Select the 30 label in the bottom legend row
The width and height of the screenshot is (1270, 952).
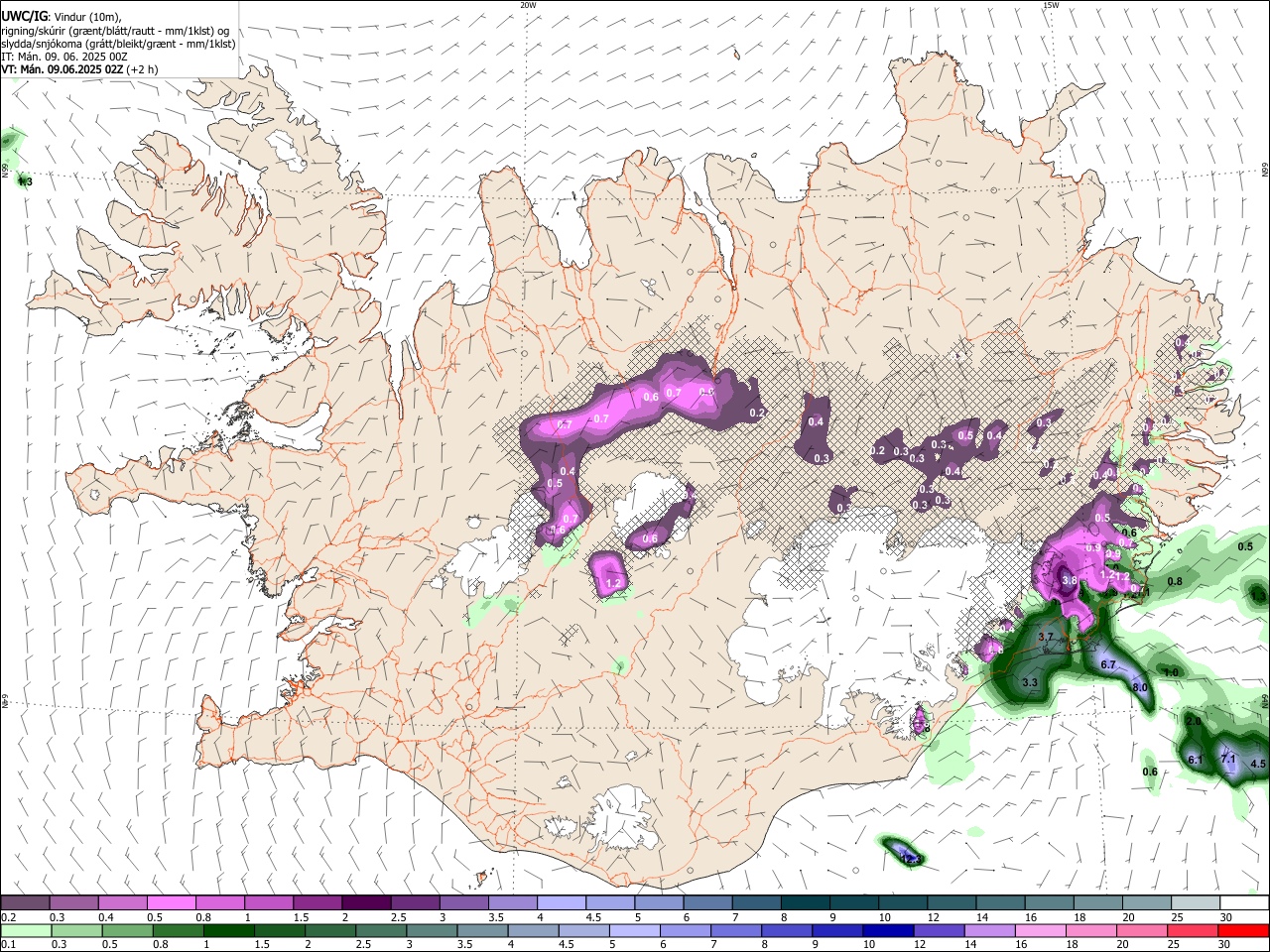(1224, 944)
